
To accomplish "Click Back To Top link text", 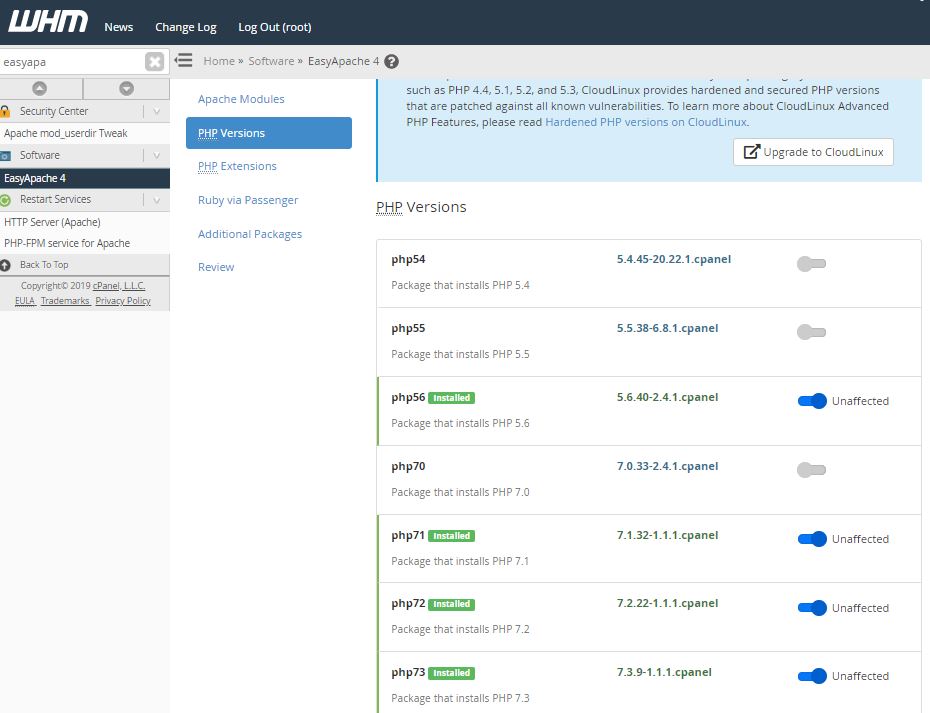I will 44,265.
